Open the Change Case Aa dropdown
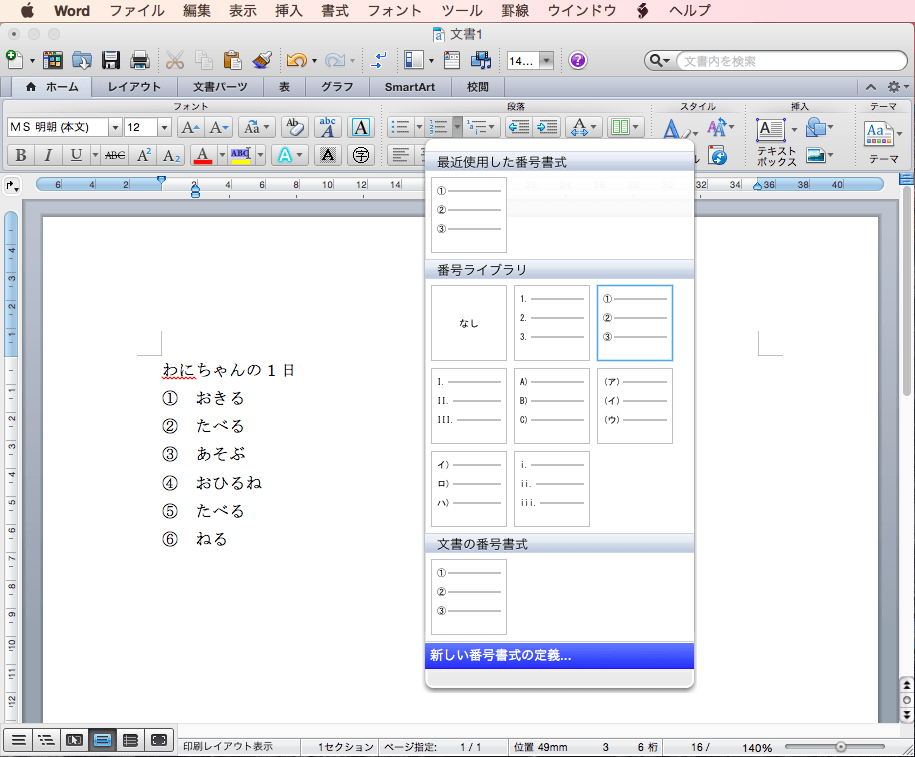This screenshot has width=915, height=757. [x=256, y=127]
